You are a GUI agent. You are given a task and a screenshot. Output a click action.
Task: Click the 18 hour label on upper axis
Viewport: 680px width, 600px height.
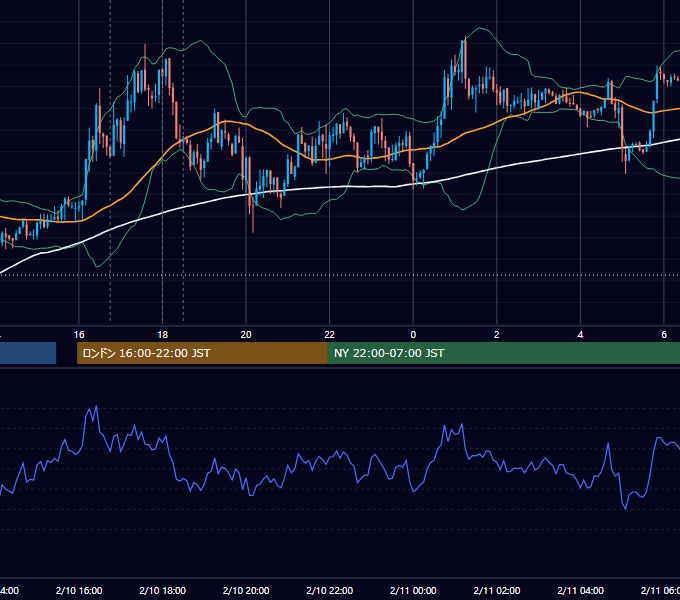(x=162, y=334)
